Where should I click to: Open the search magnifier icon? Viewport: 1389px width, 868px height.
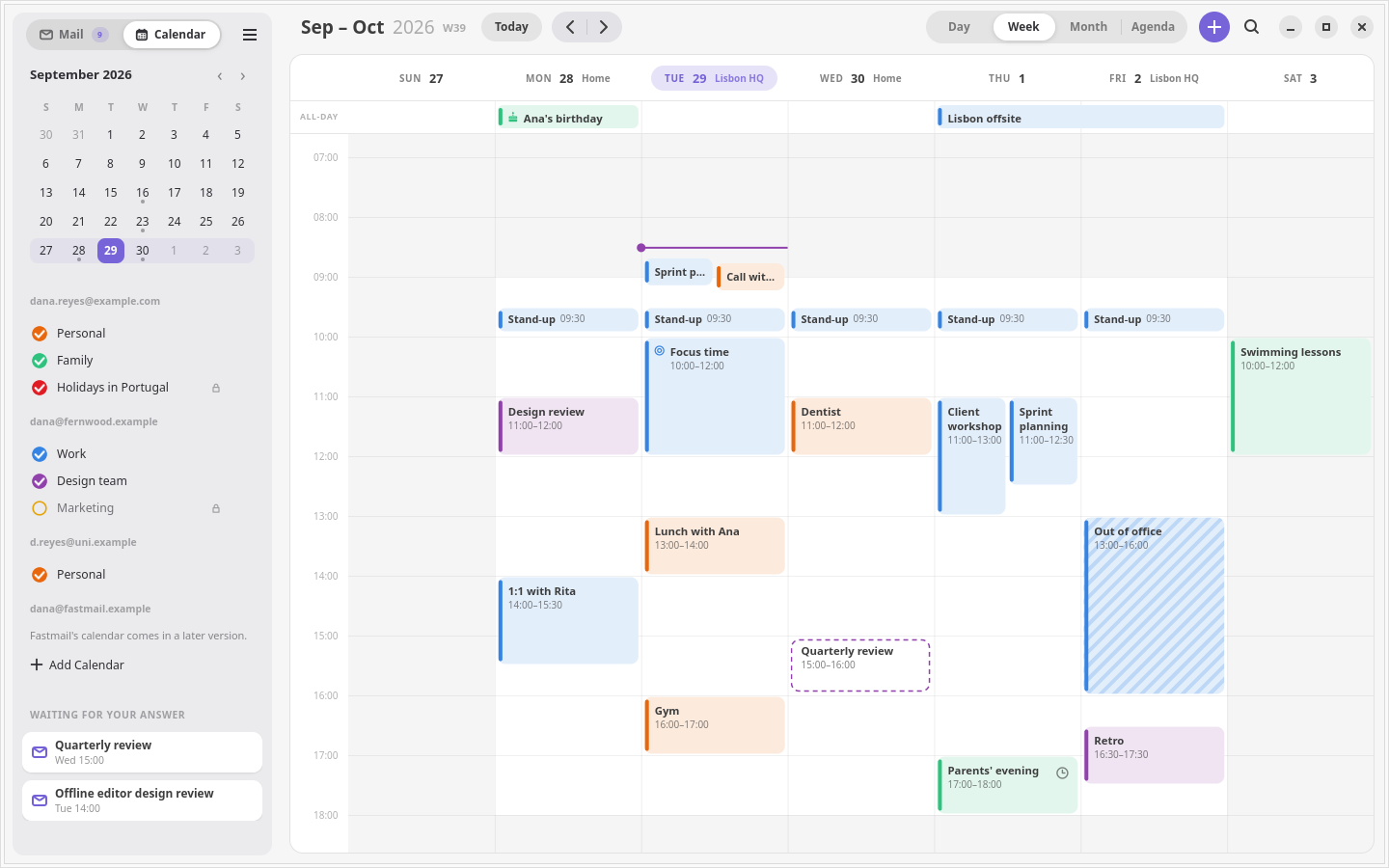tap(1252, 27)
